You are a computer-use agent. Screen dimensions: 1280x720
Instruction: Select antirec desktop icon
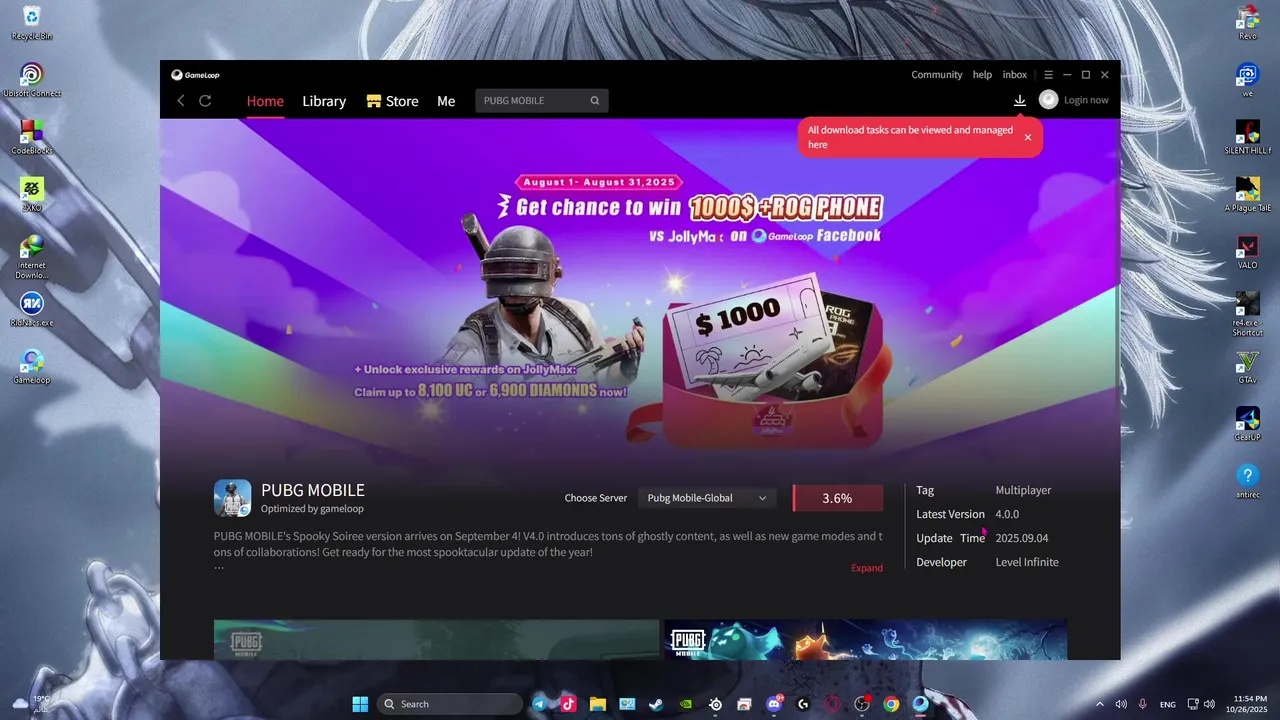click(x=1247, y=481)
